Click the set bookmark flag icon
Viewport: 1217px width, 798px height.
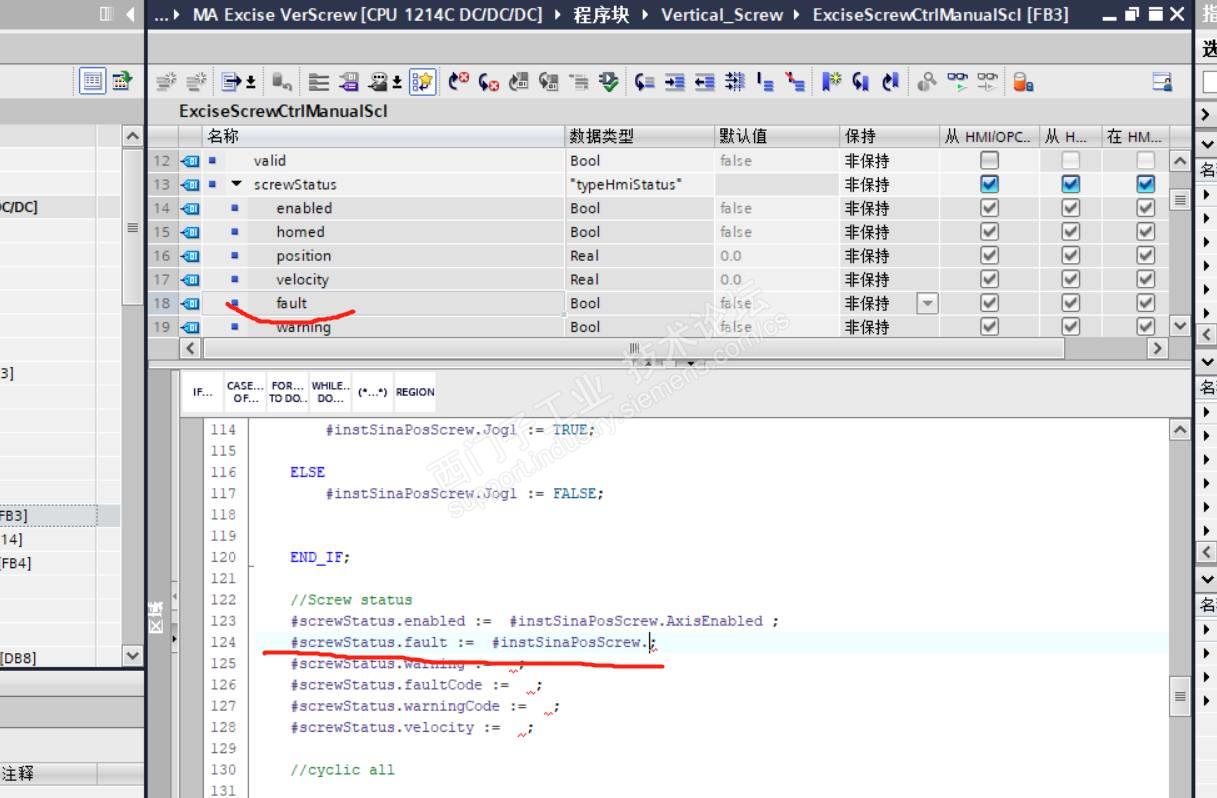[x=831, y=82]
